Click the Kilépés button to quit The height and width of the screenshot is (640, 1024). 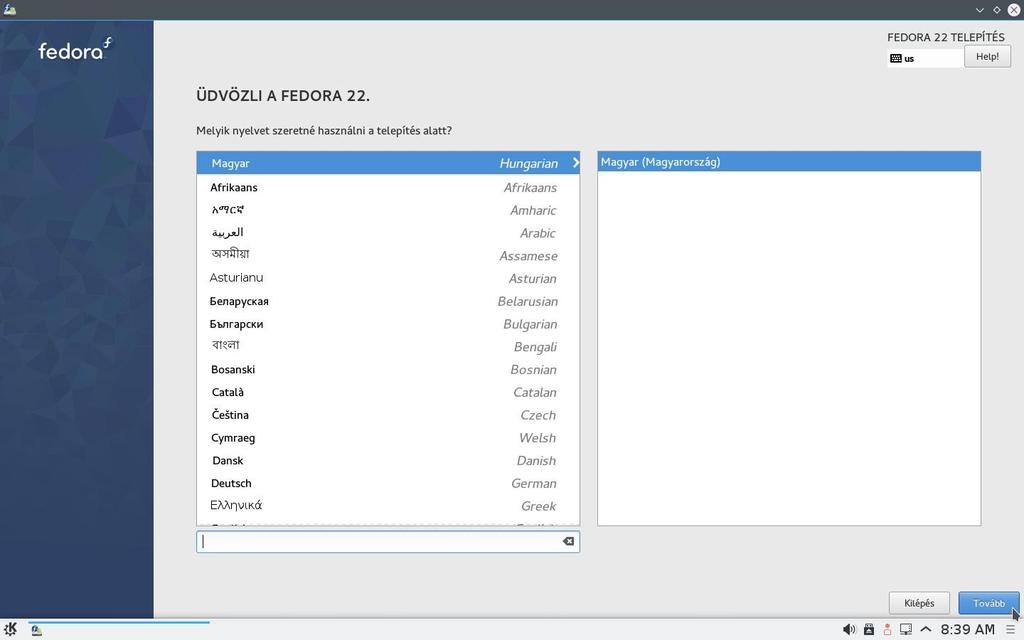(919, 603)
